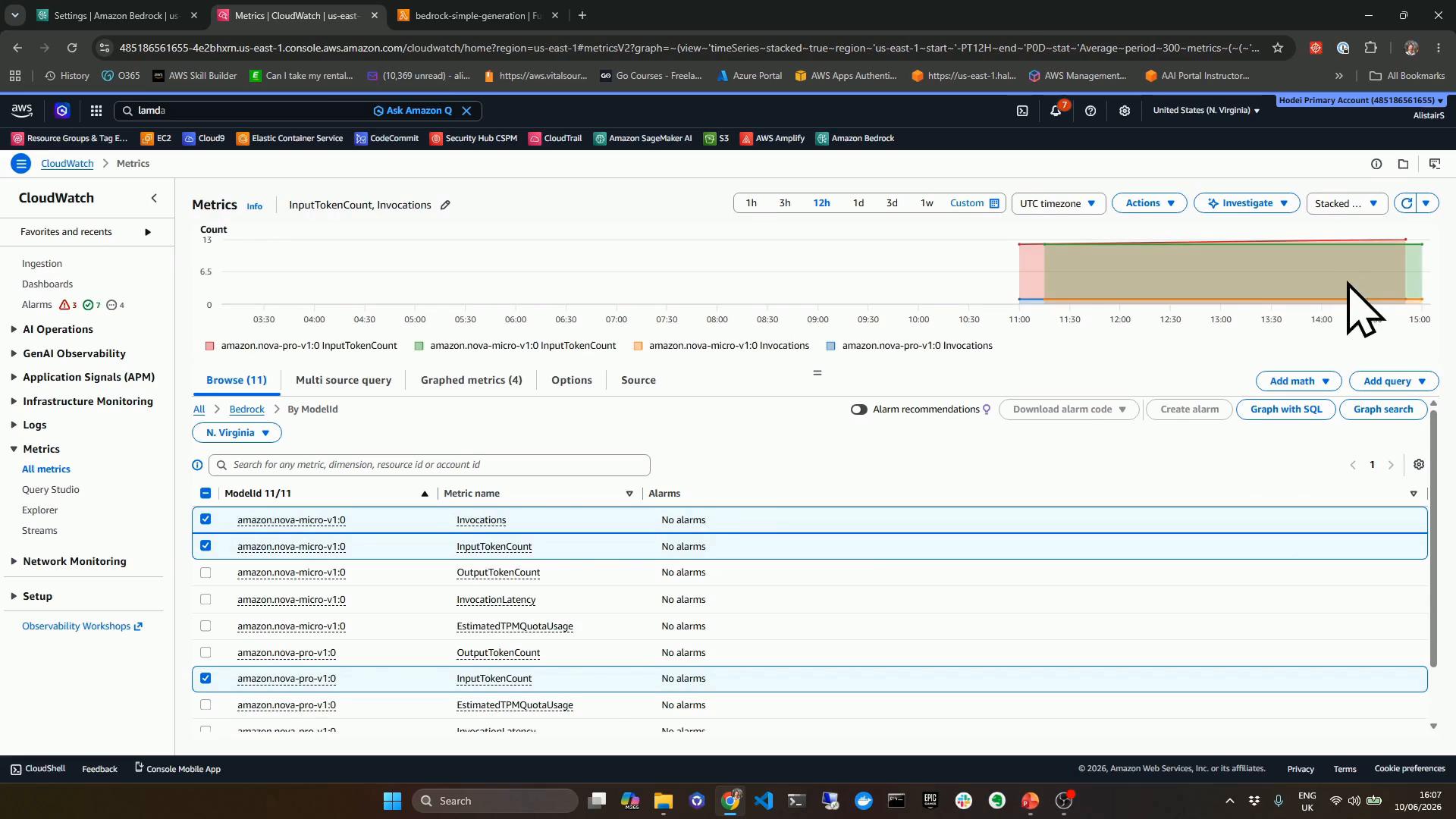Open AWS console settings gear
This screenshot has width=1456, height=819.
pos(1125,111)
